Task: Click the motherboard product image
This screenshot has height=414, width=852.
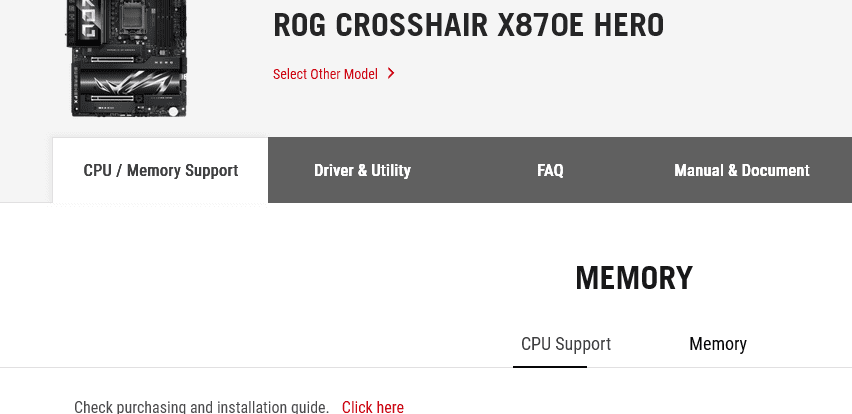Action: tap(128, 60)
